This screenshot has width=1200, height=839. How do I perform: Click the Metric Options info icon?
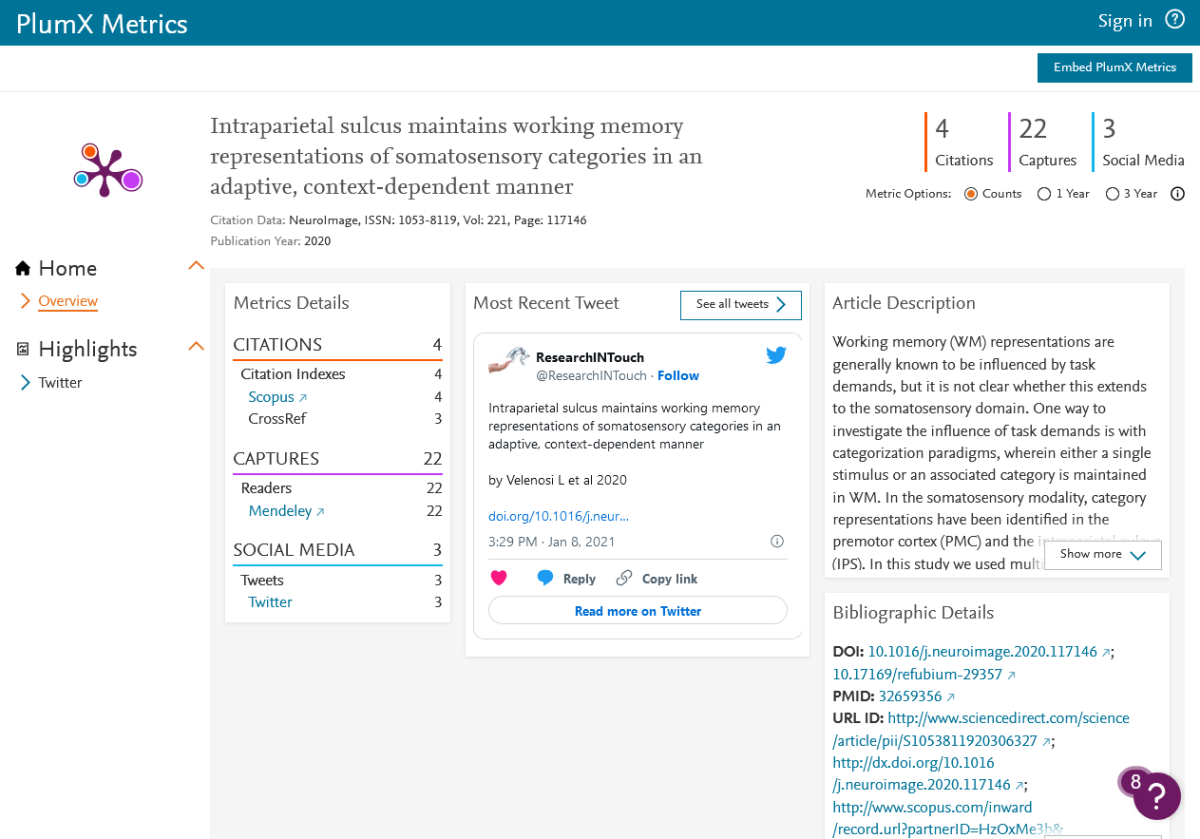click(1177, 194)
